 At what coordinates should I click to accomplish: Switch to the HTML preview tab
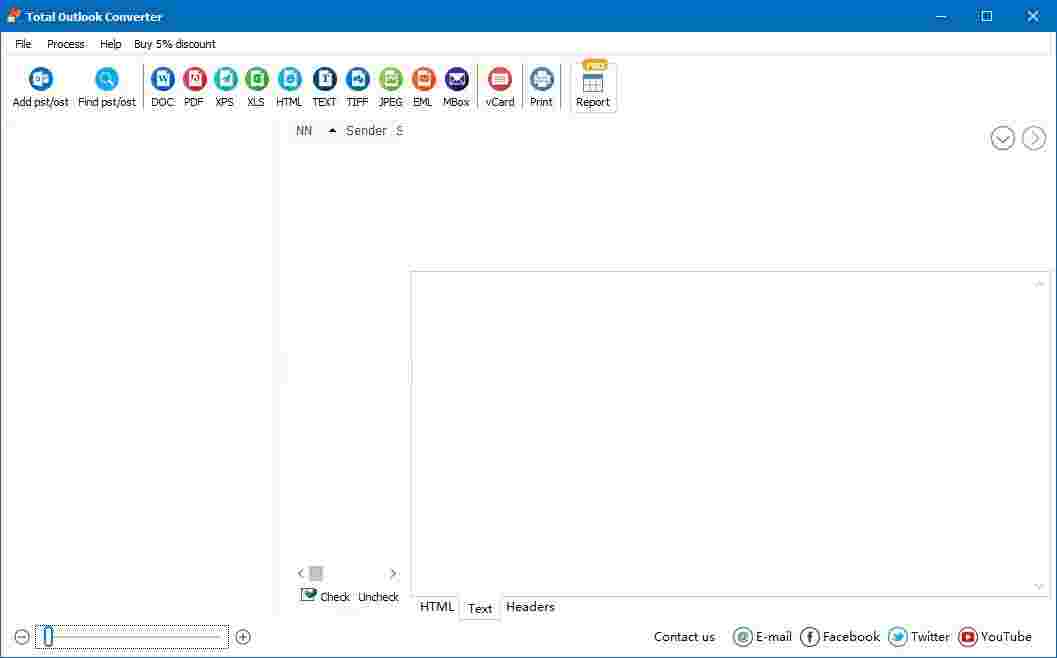[437, 607]
